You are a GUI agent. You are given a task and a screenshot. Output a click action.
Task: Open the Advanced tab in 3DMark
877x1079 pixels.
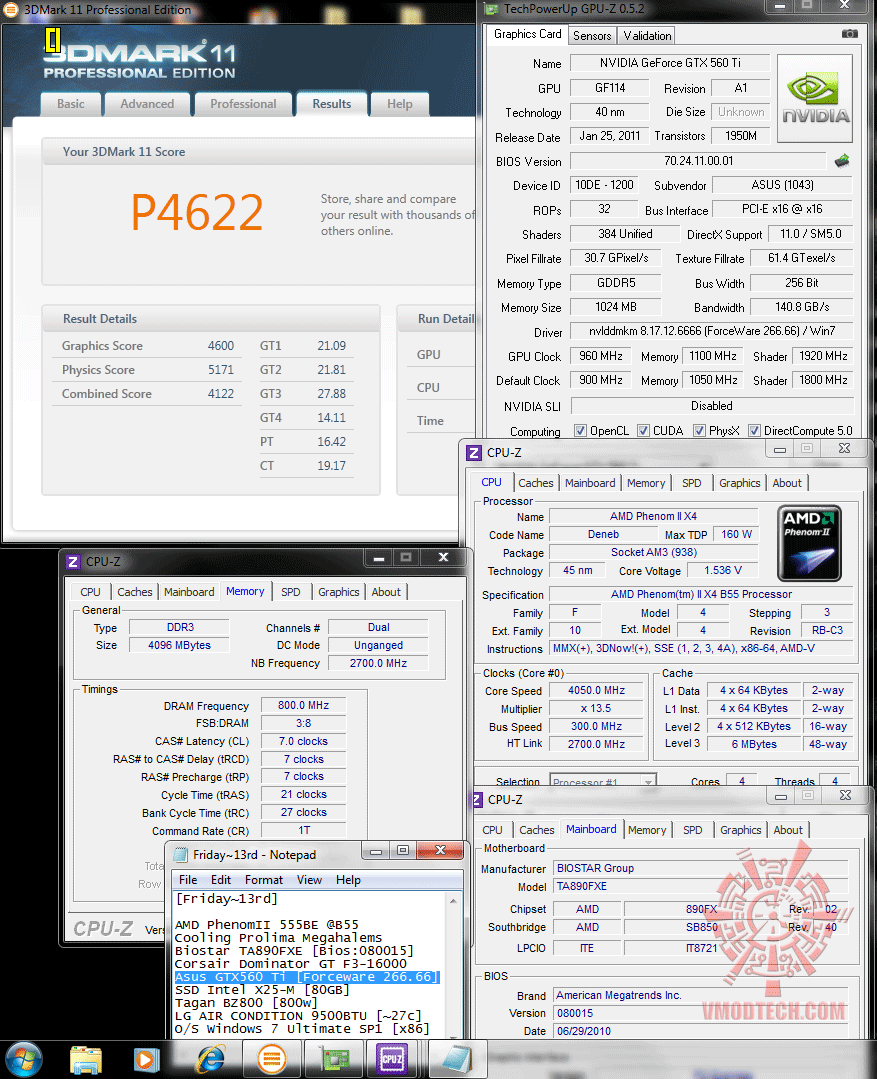[147, 104]
